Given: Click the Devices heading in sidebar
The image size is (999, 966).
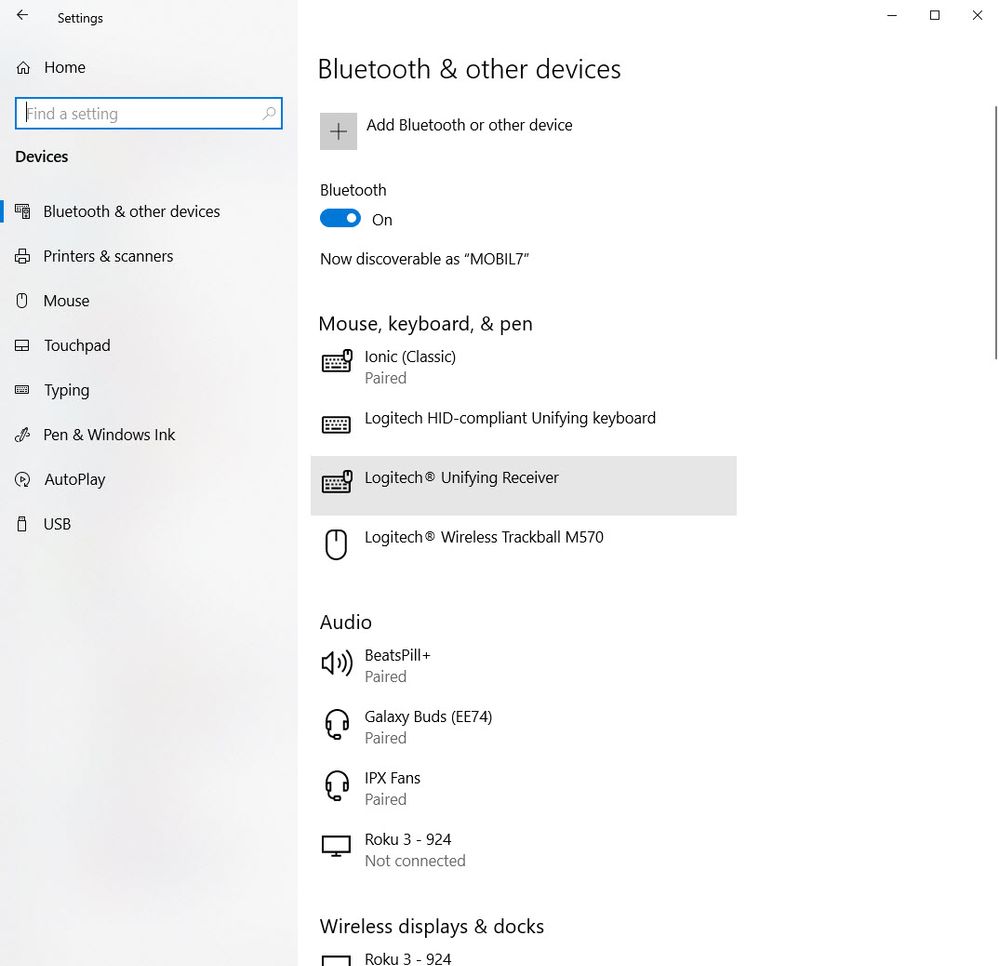Looking at the screenshot, I should pos(41,157).
